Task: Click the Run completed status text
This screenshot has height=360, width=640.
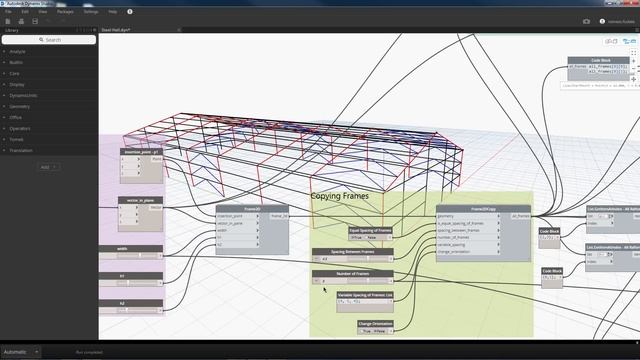Action: pyautogui.click(x=89, y=352)
